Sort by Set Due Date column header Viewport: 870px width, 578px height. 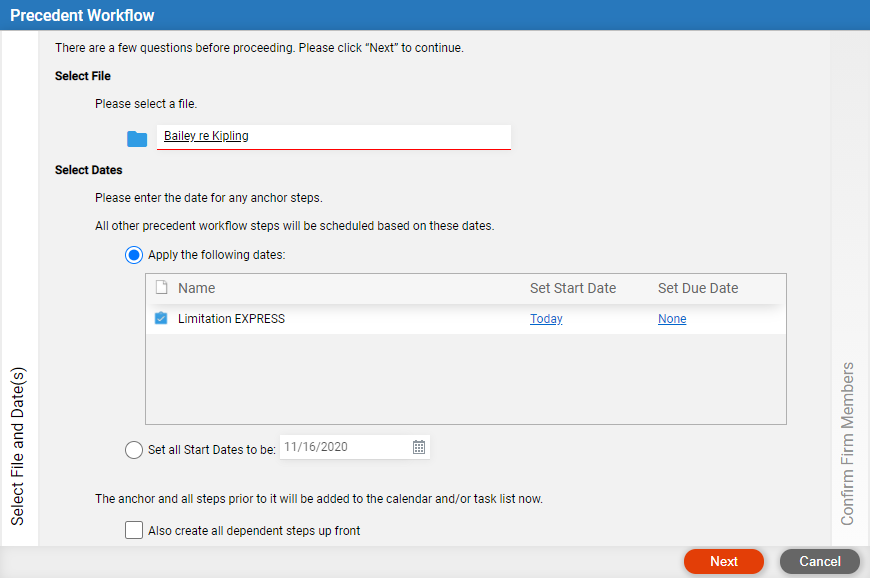(x=698, y=288)
